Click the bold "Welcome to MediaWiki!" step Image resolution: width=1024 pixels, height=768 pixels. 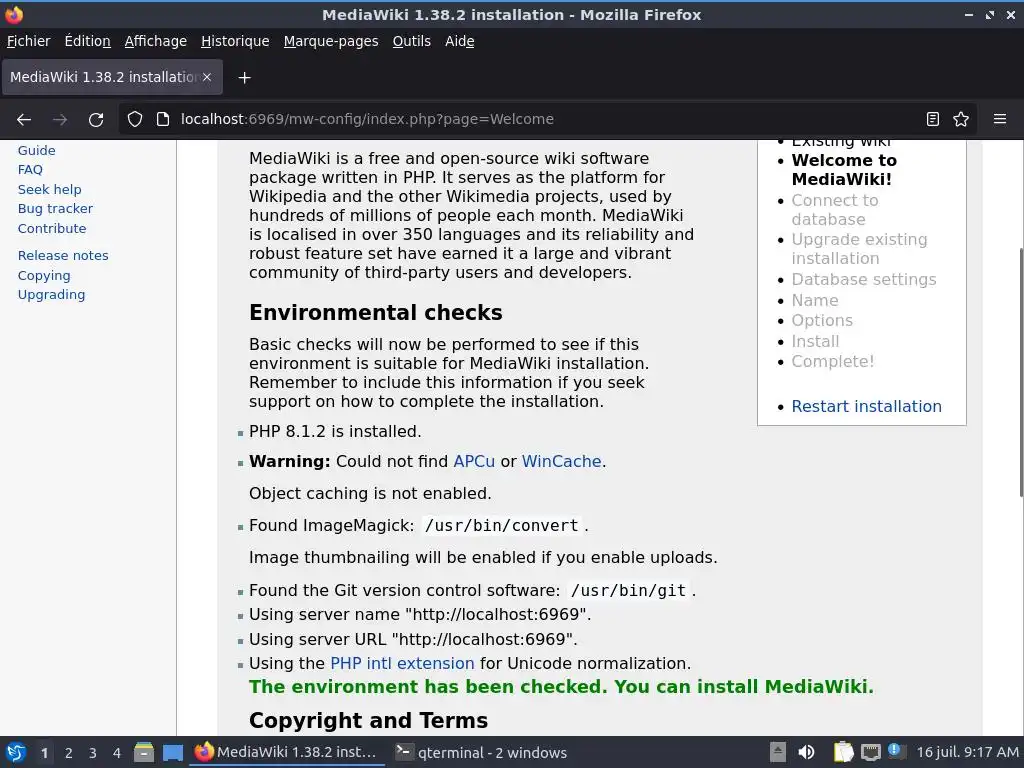pos(844,170)
